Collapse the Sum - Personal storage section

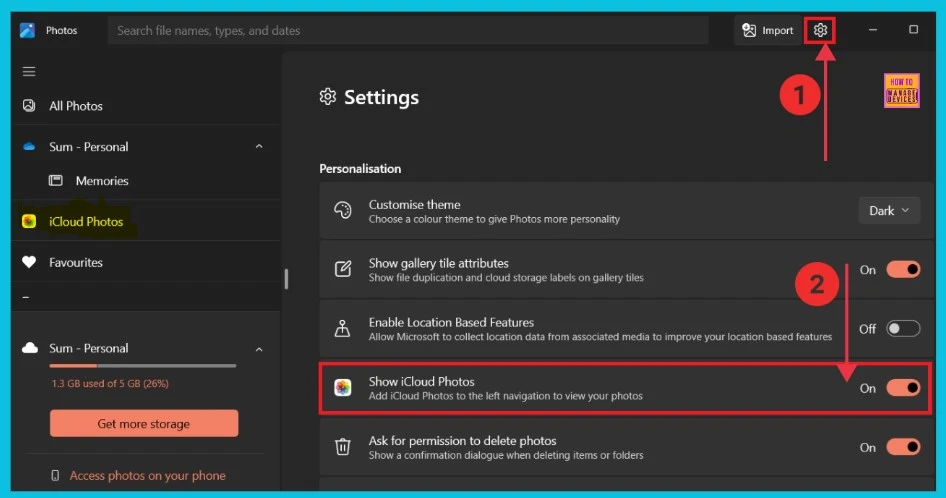tap(259, 349)
